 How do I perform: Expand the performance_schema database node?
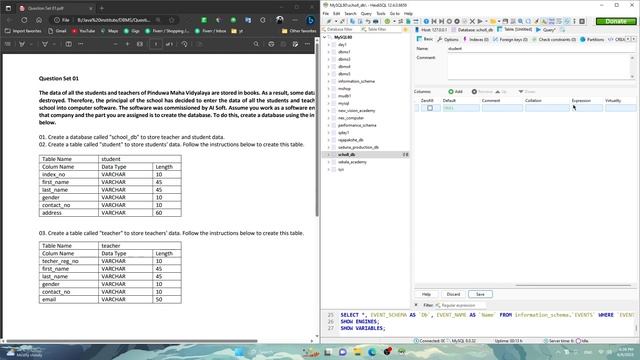tap(329, 125)
